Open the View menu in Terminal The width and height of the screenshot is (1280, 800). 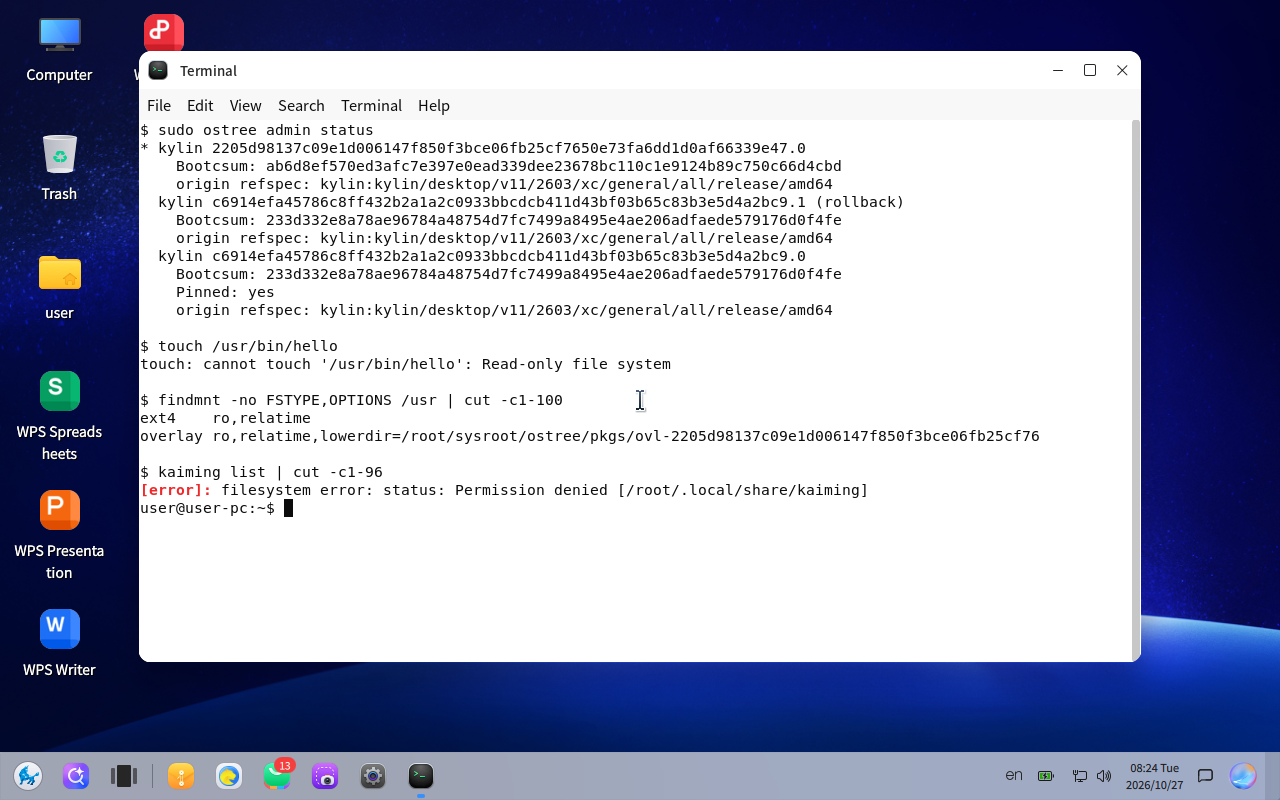[x=245, y=106]
